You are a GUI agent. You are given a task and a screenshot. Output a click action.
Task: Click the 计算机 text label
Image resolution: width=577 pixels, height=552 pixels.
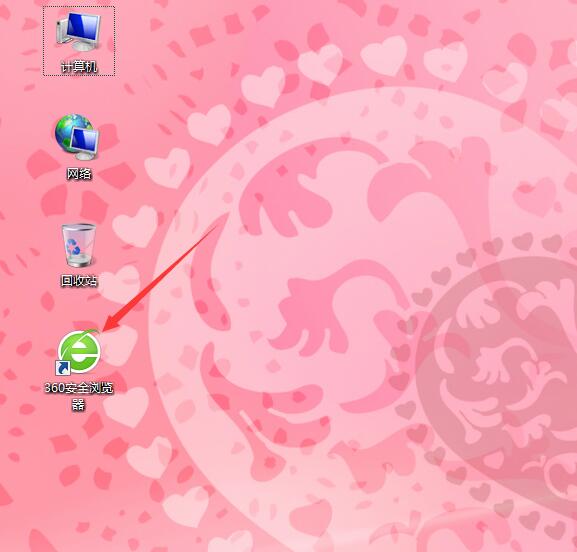click(79, 67)
